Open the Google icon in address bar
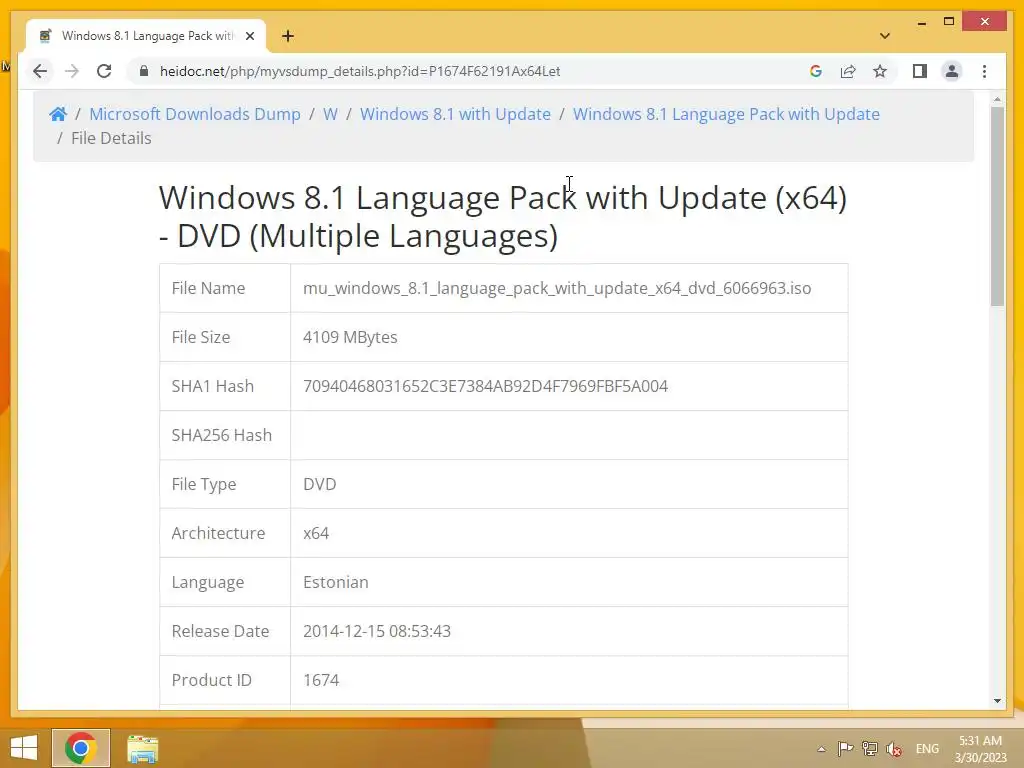 [816, 71]
